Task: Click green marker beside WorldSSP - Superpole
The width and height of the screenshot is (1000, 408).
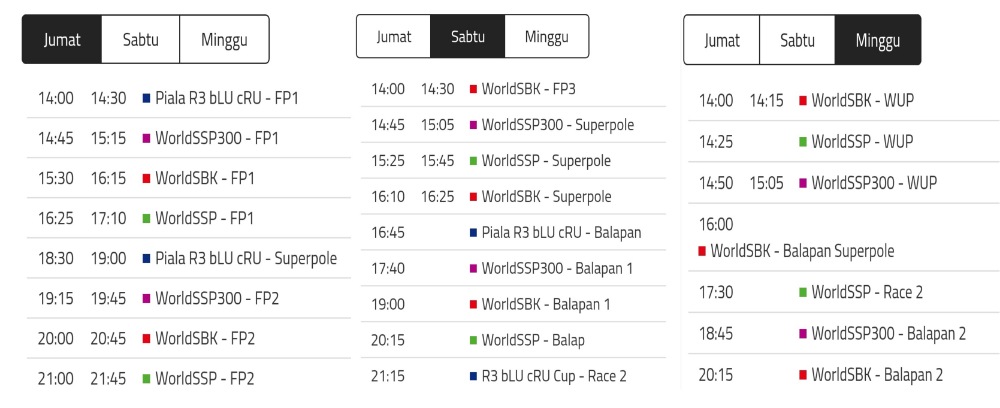Action: tap(473, 161)
